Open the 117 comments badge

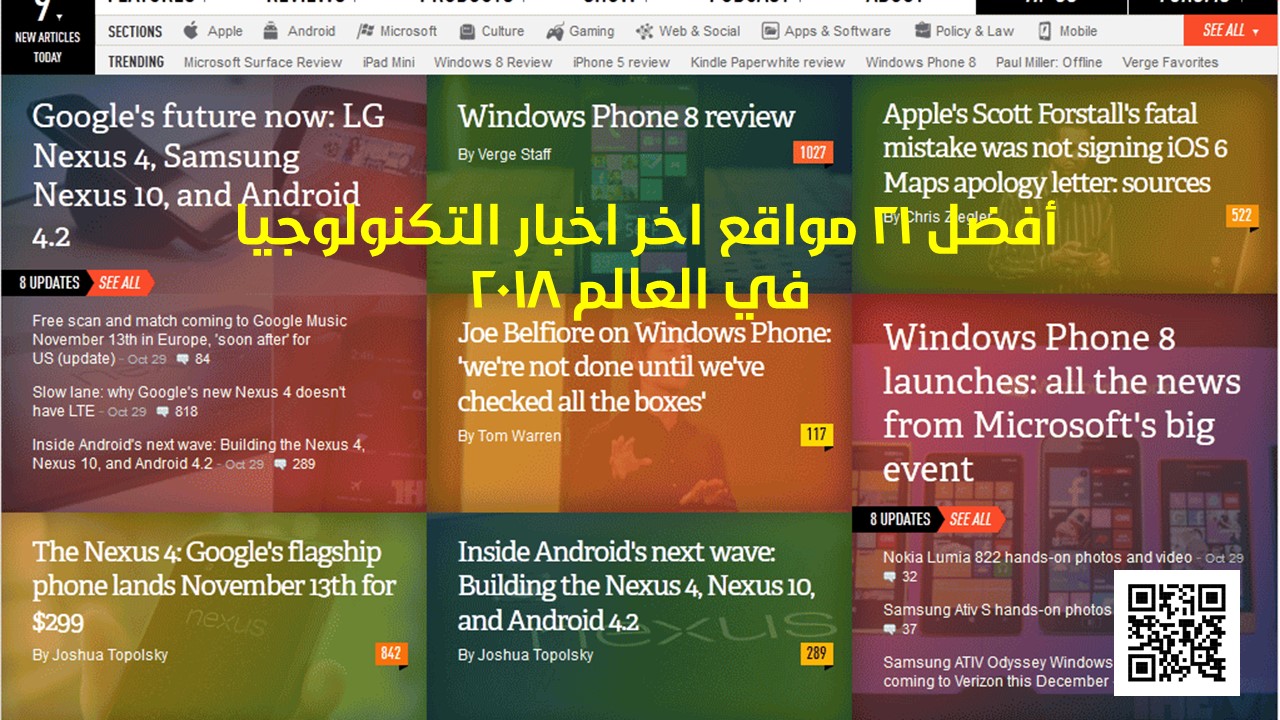[816, 435]
